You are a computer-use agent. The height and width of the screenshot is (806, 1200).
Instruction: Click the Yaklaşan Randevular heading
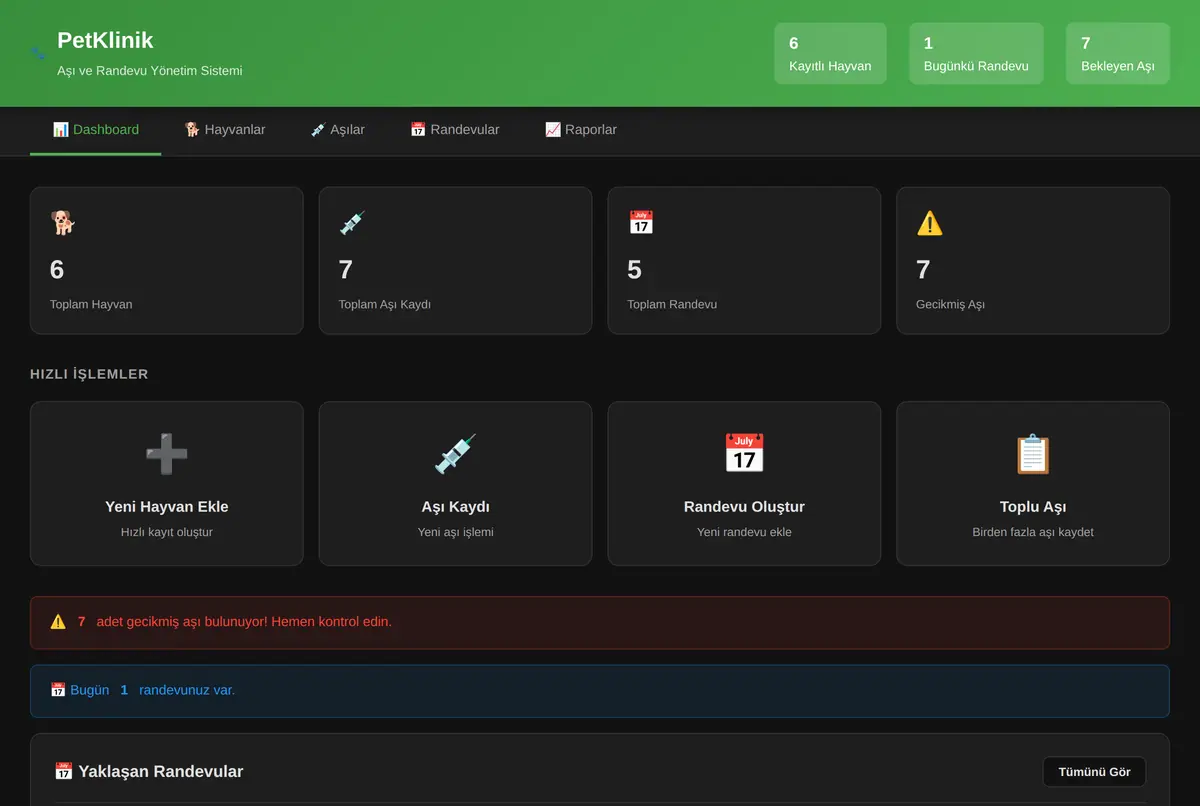click(x=161, y=771)
